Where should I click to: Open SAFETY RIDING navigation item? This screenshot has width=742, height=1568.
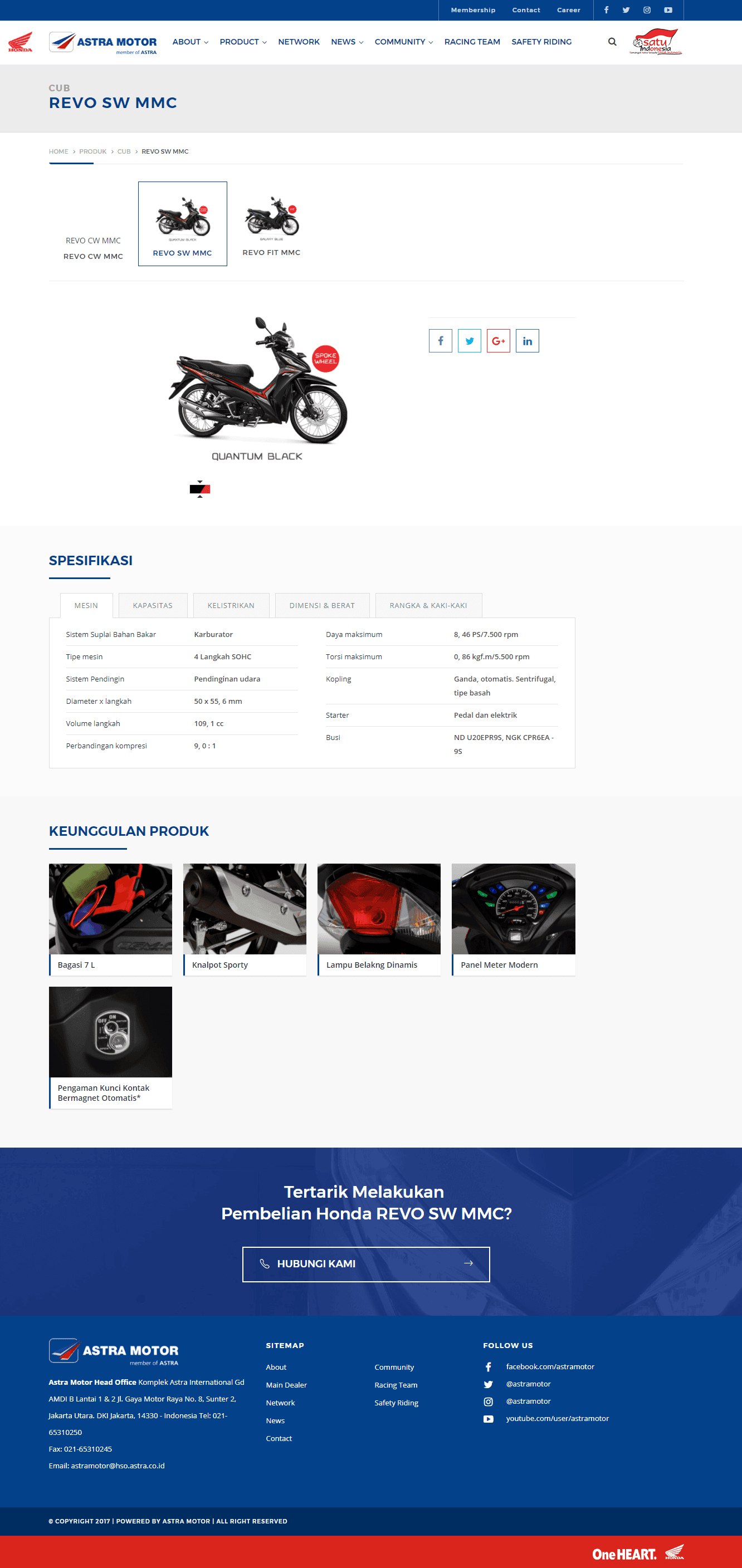(x=541, y=42)
